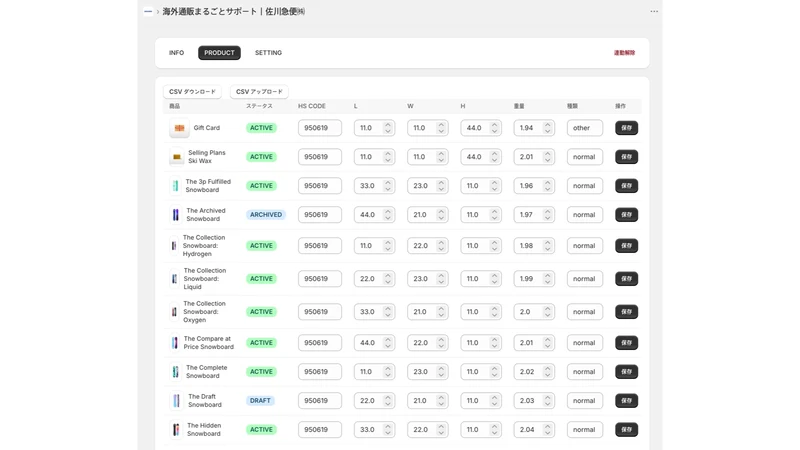
Task: Save The Archived Snowboard row
Action: pyautogui.click(x=627, y=215)
